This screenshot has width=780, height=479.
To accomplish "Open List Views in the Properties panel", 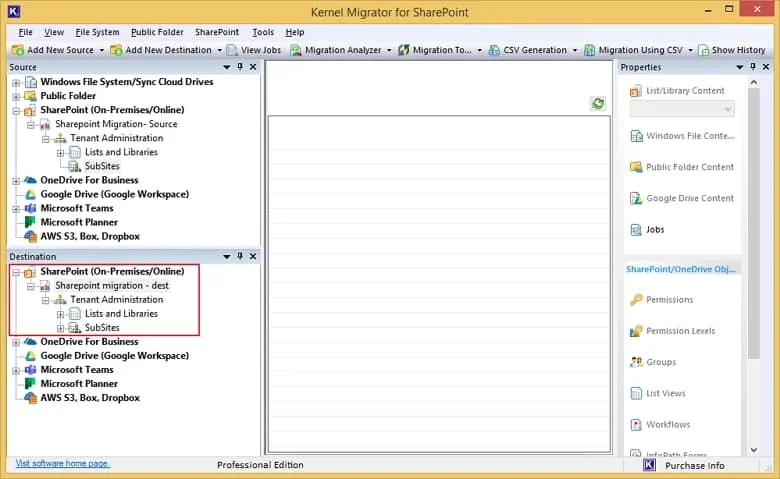I will pos(658,393).
